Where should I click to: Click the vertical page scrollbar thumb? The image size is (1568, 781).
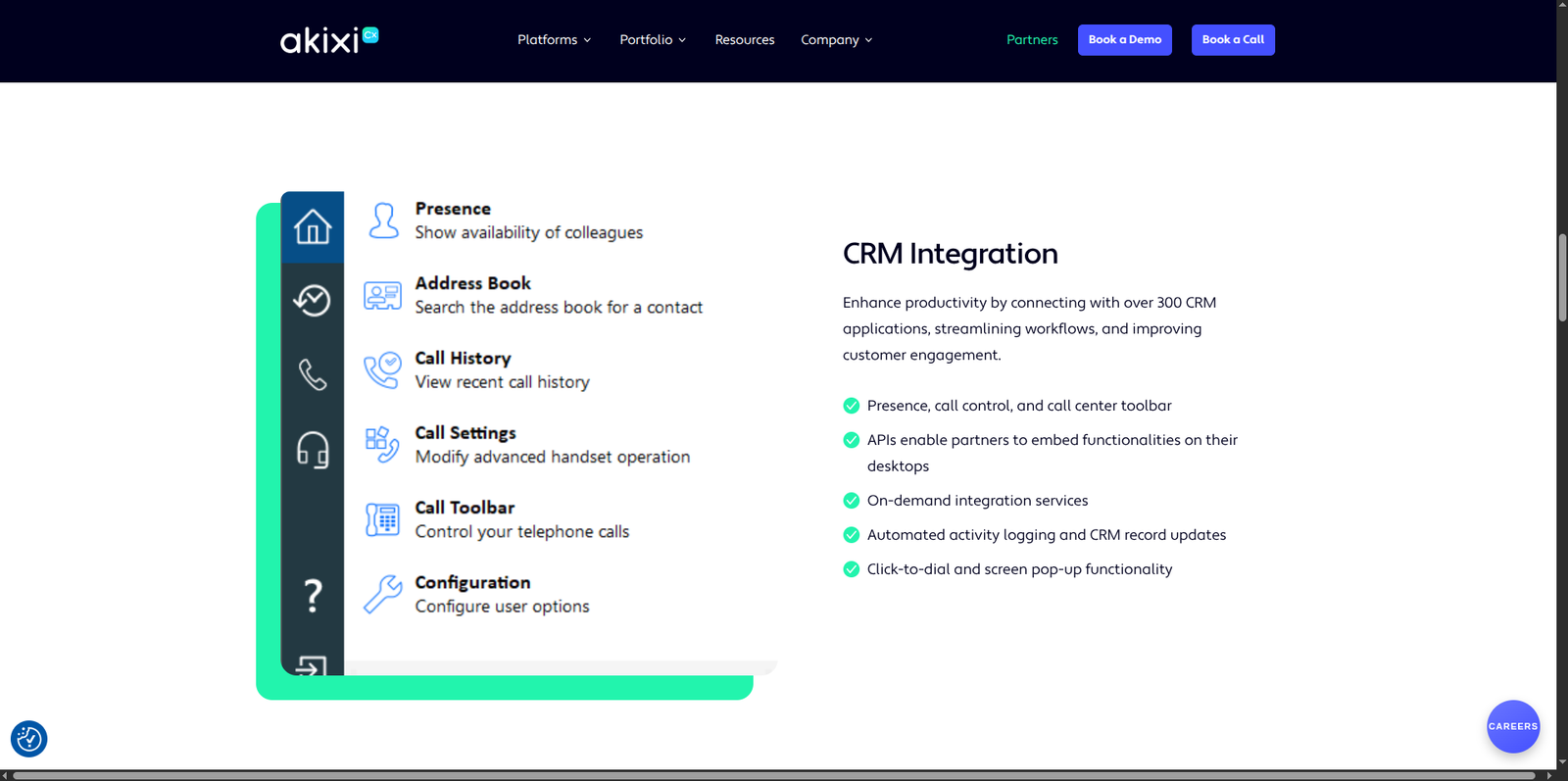click(1562, 277)
